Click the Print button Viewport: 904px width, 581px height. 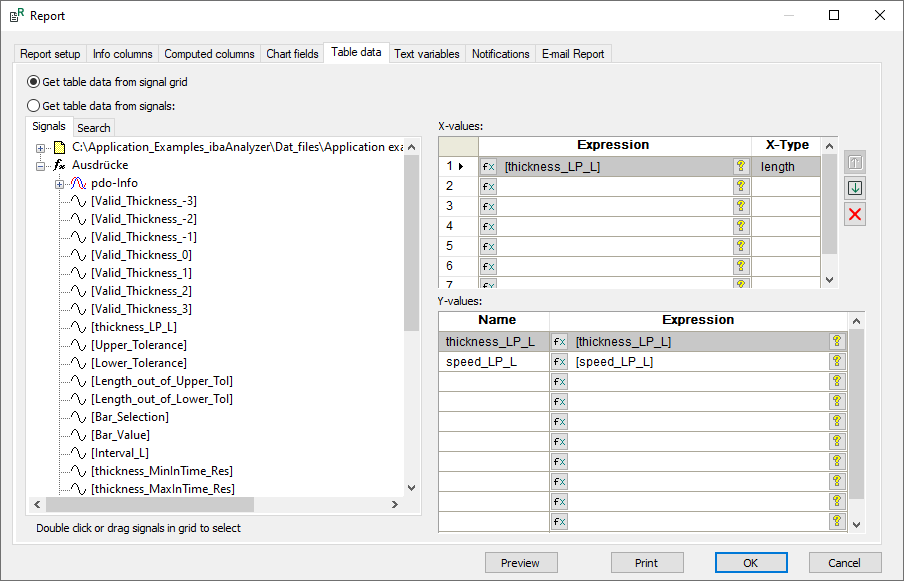coord(647,563)
